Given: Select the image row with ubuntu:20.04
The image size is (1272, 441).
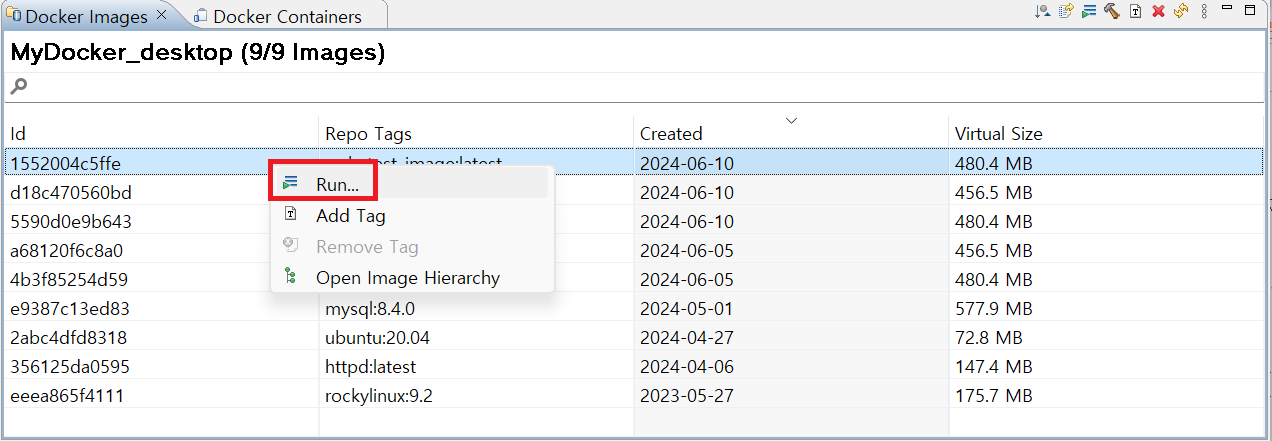Looking at the screenshot, I should [x=377, y=338].
